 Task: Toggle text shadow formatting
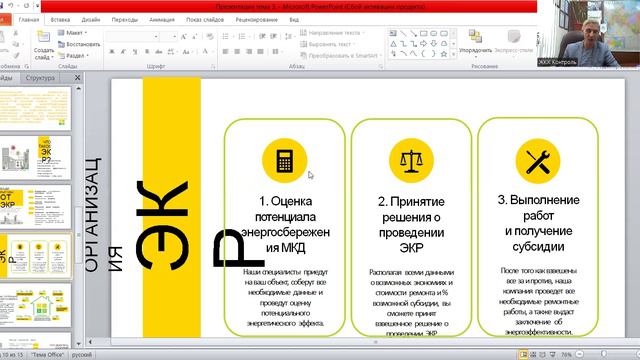click(x=147, y=52)
